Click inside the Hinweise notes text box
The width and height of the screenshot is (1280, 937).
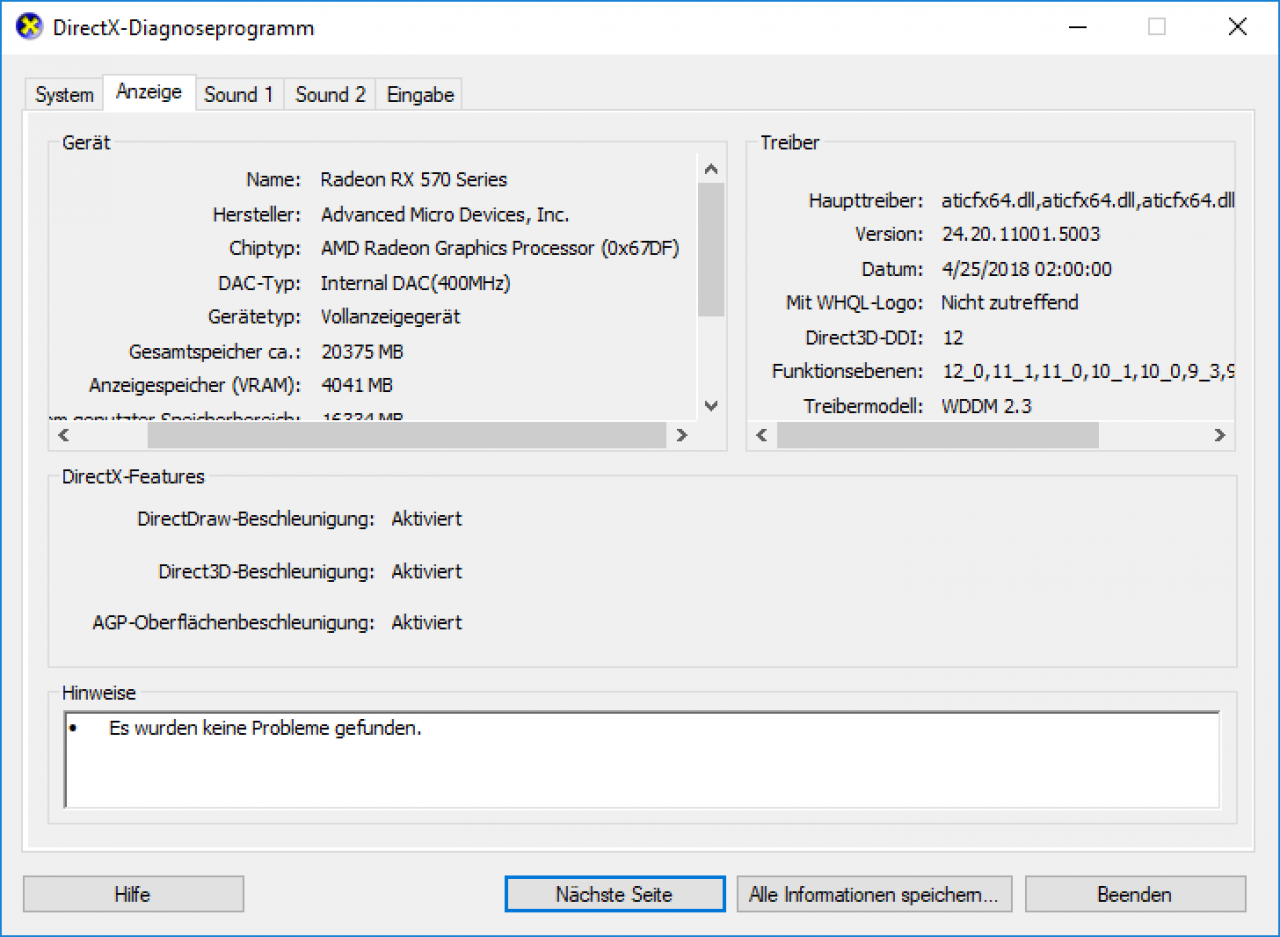[x=642, y=760]
